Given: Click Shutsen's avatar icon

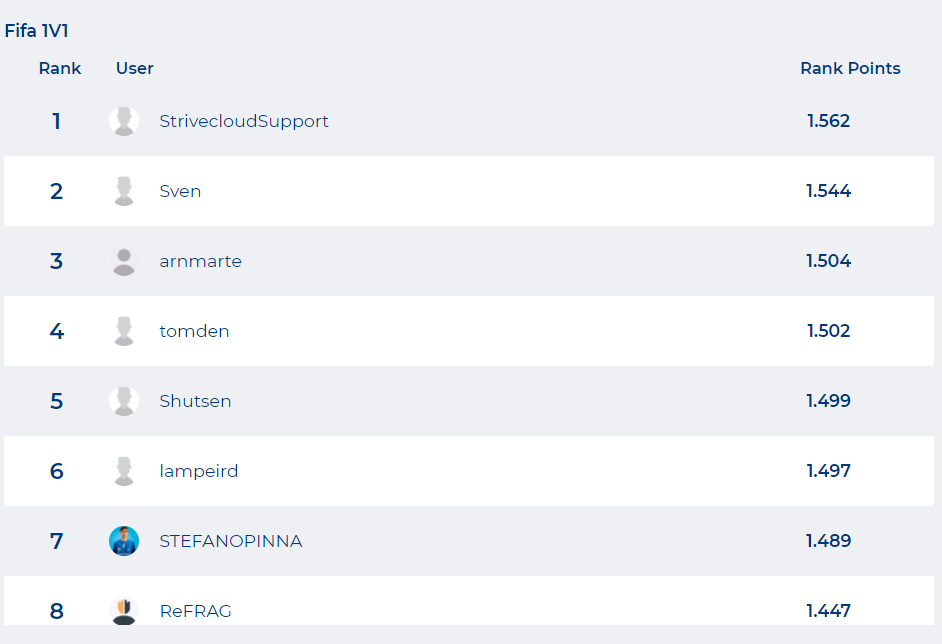Looking at the screenshot, I should pyautogui.click(x=124, y=401).
